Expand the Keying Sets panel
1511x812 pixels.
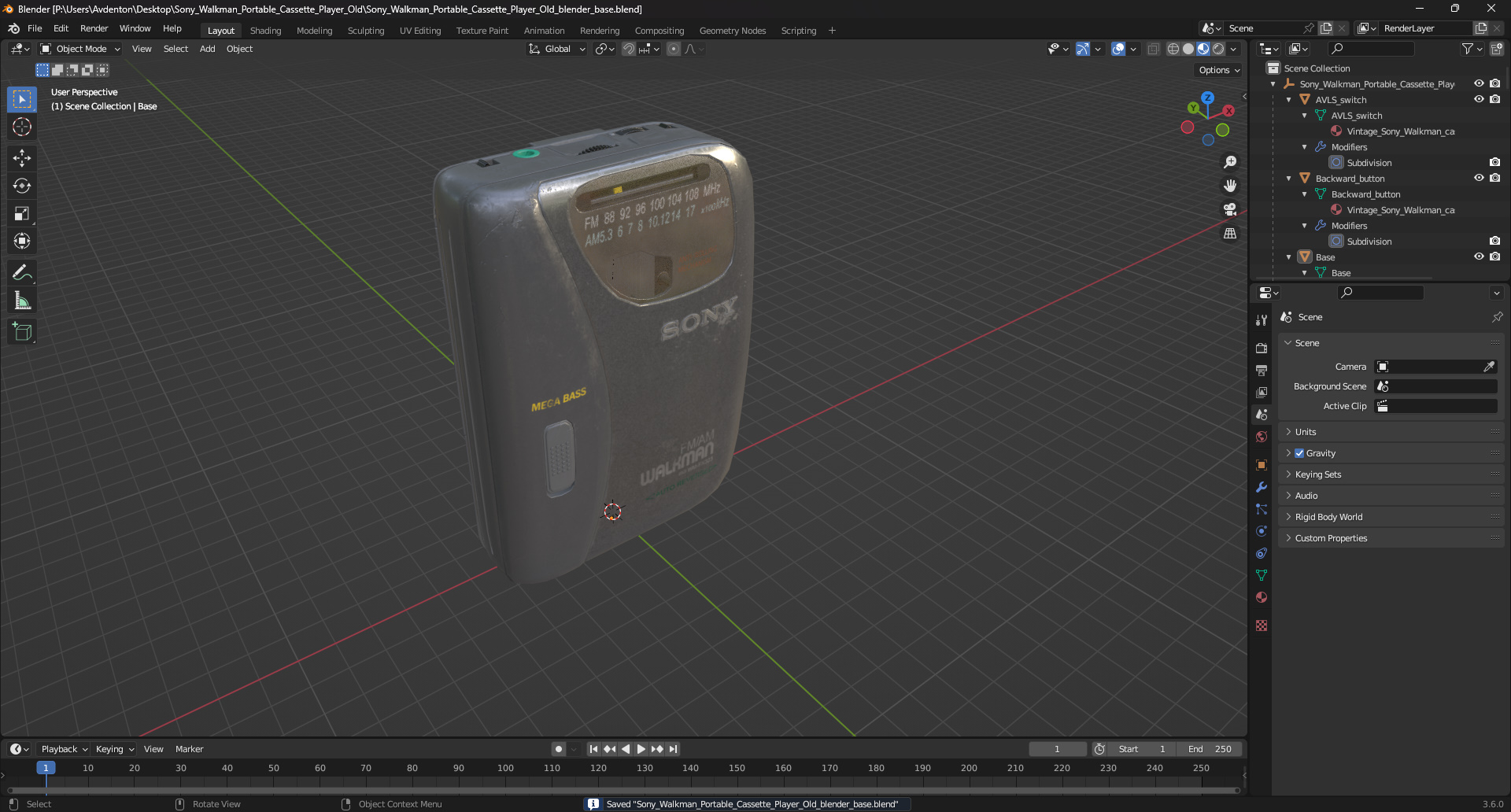click(x=1318, y=474)
